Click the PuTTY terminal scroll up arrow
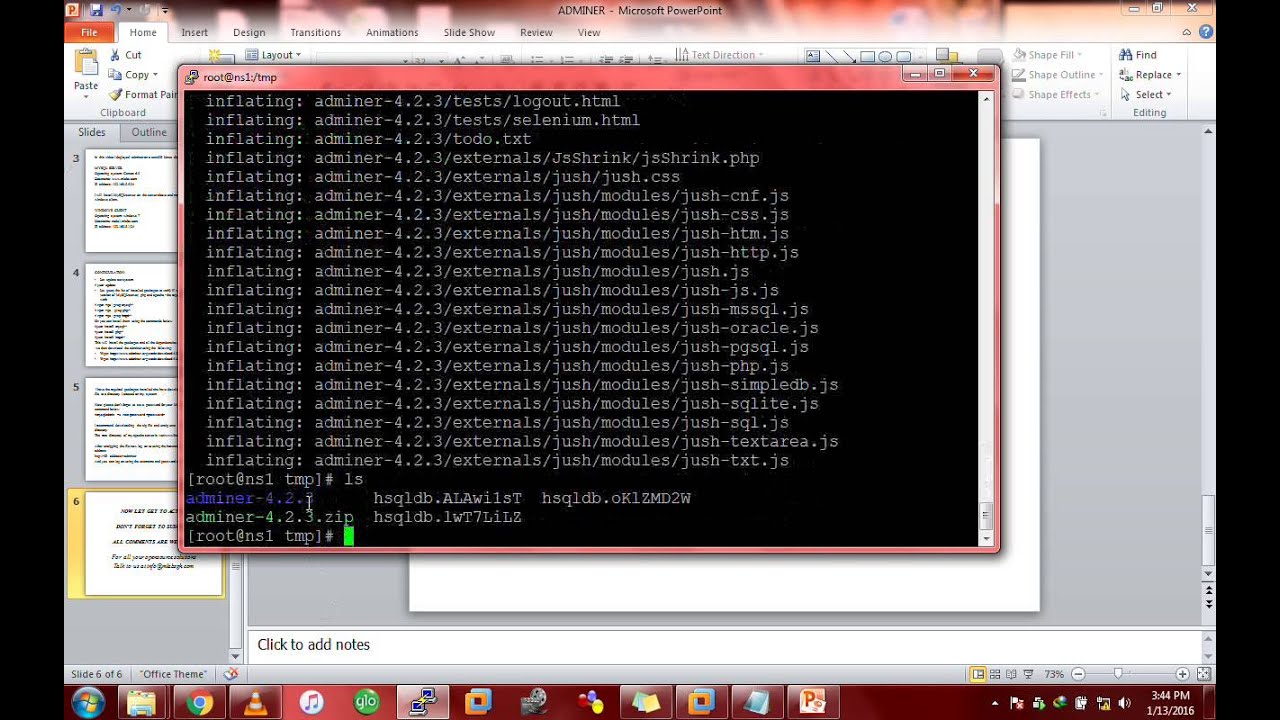The image size is (1280, 720). (985, 99)
